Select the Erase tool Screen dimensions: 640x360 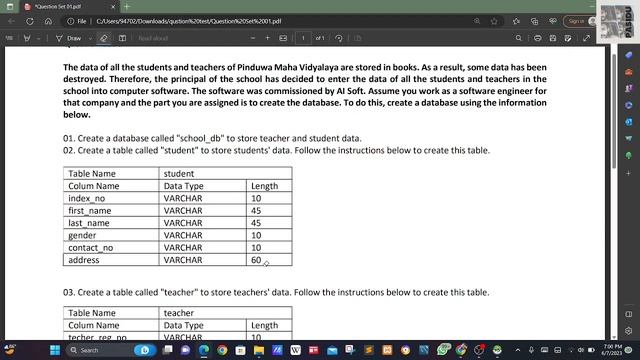104,38
